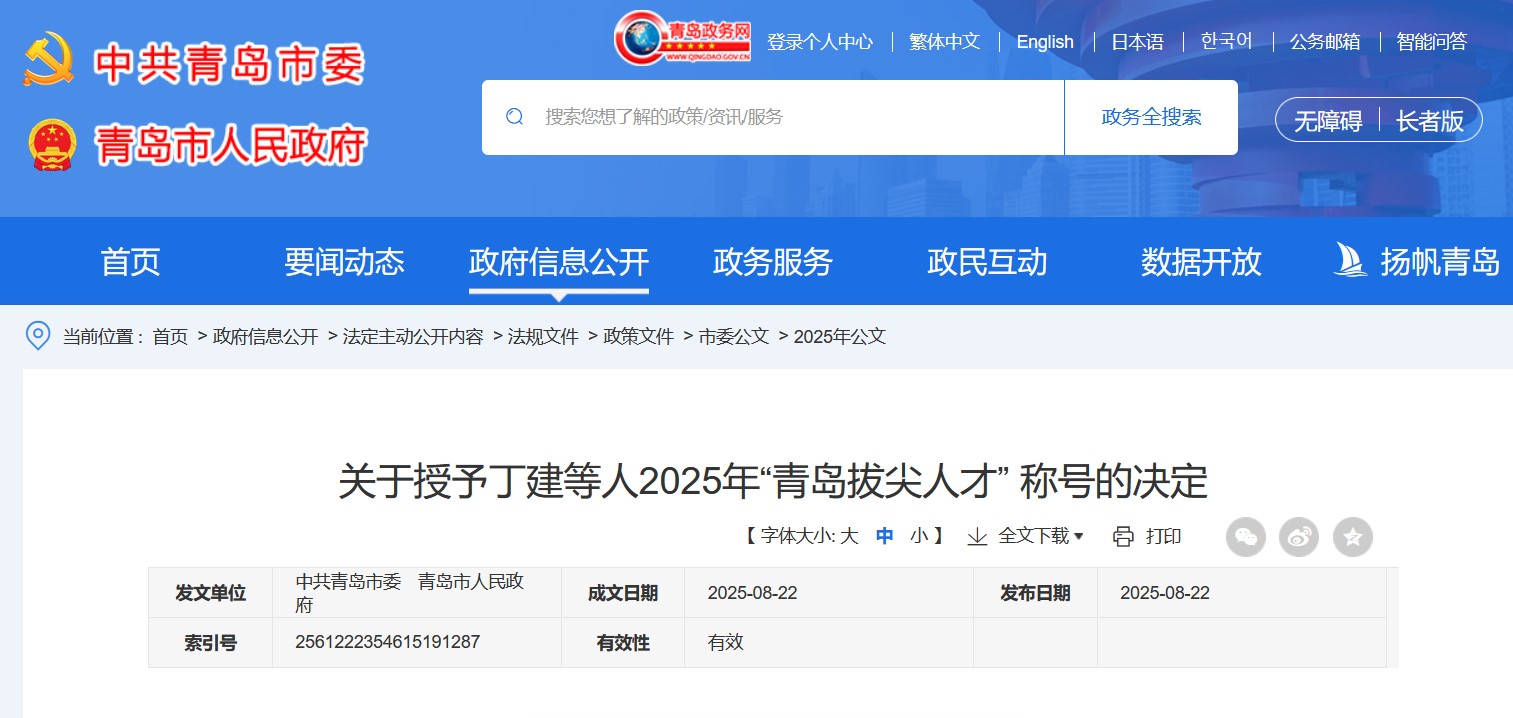Click 市委公文 in the breadcrumb
1513x718 pixels.
coord(733,337)
